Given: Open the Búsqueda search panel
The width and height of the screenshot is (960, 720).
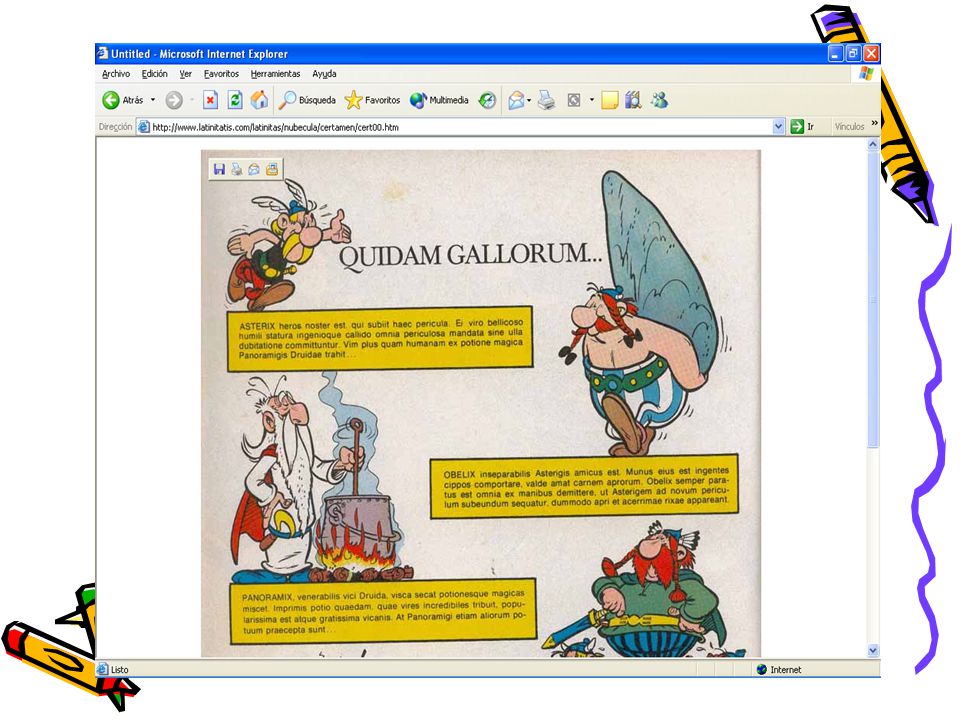Looking at the screenshot, I should 307,100.
